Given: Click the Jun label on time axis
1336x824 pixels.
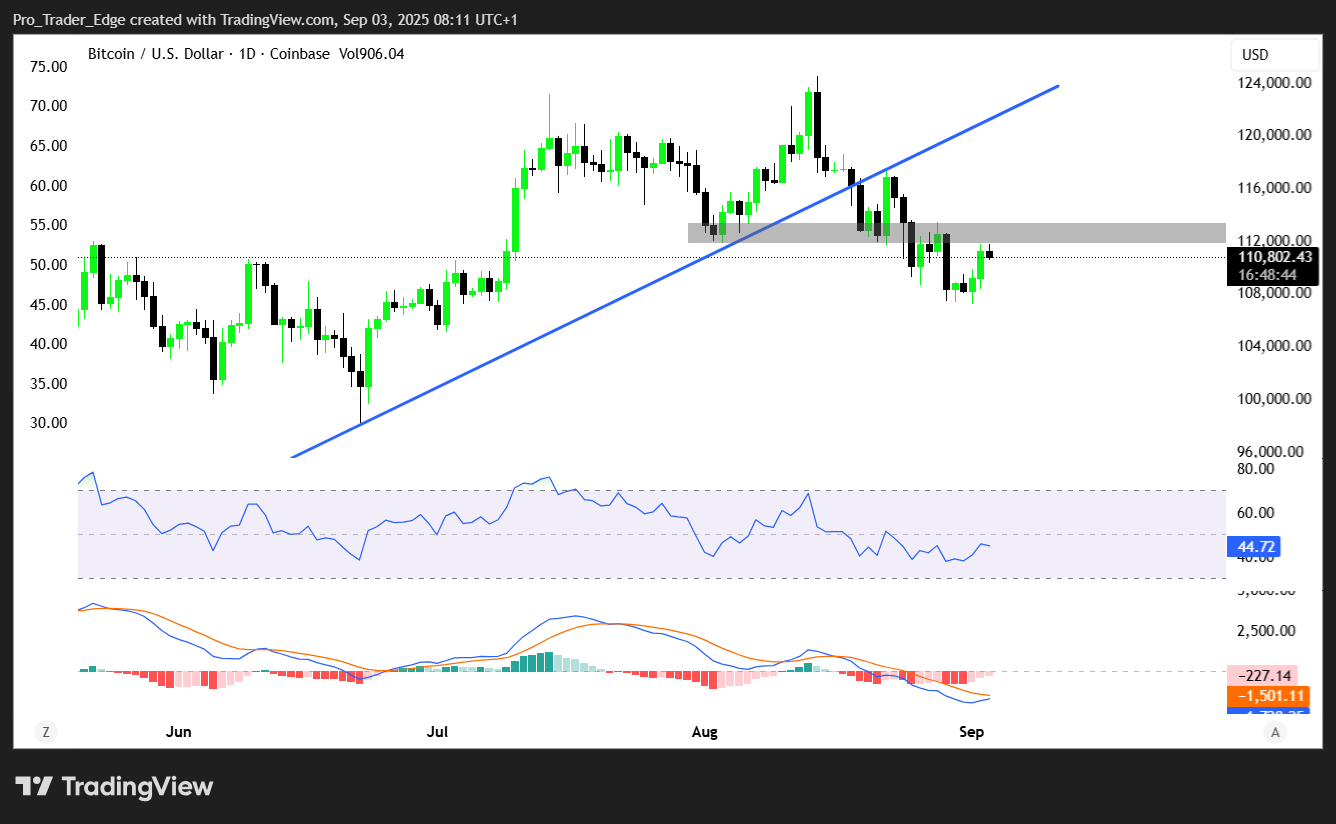Looking at the screenshot, I should (x=178, y=732).
